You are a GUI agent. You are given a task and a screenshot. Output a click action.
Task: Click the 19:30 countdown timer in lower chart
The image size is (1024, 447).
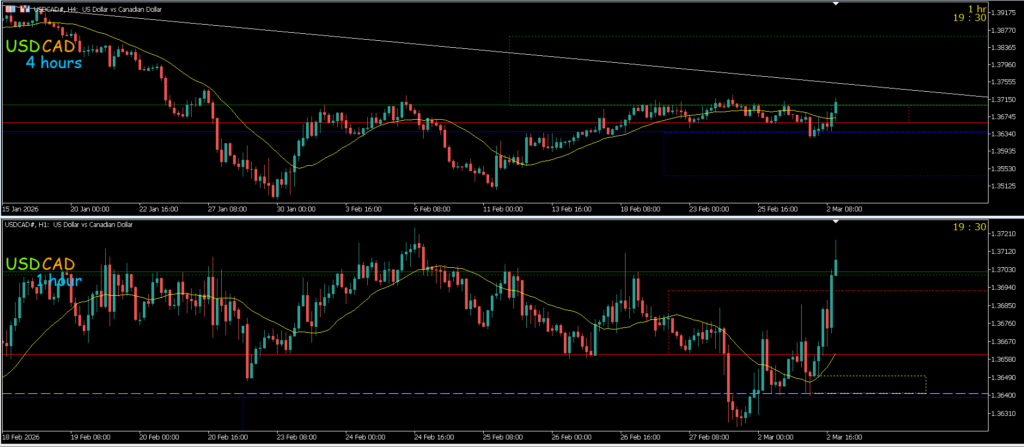[972, 228]
